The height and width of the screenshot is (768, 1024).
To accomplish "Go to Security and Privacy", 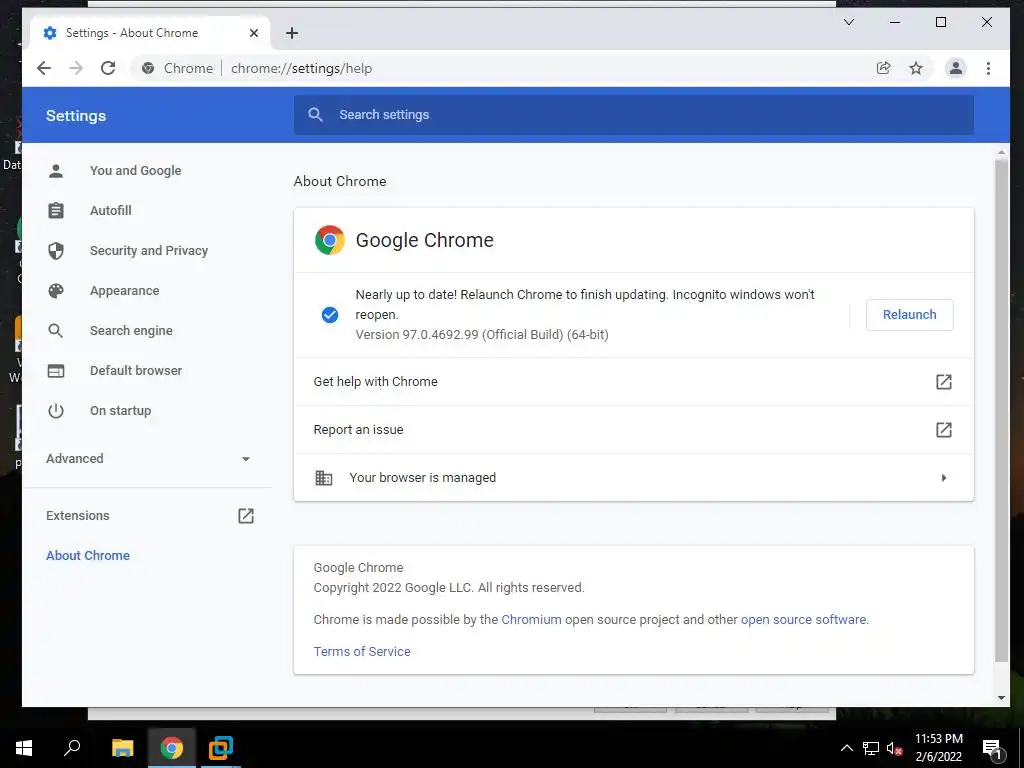I will [x=149, y=251].
